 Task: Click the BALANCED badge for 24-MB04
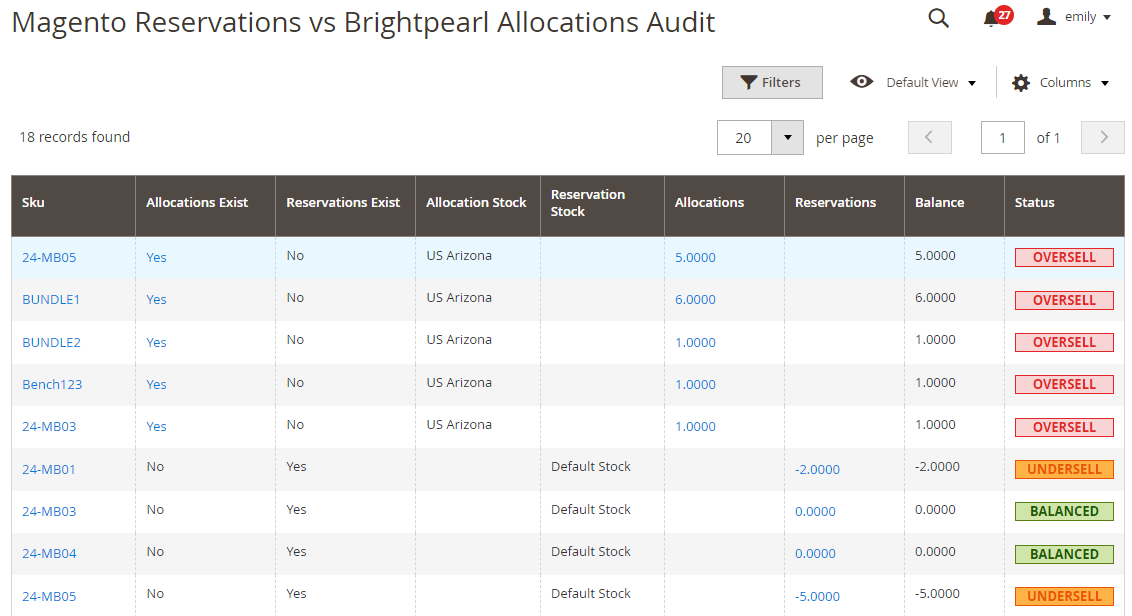click(x=1063, y=554)
